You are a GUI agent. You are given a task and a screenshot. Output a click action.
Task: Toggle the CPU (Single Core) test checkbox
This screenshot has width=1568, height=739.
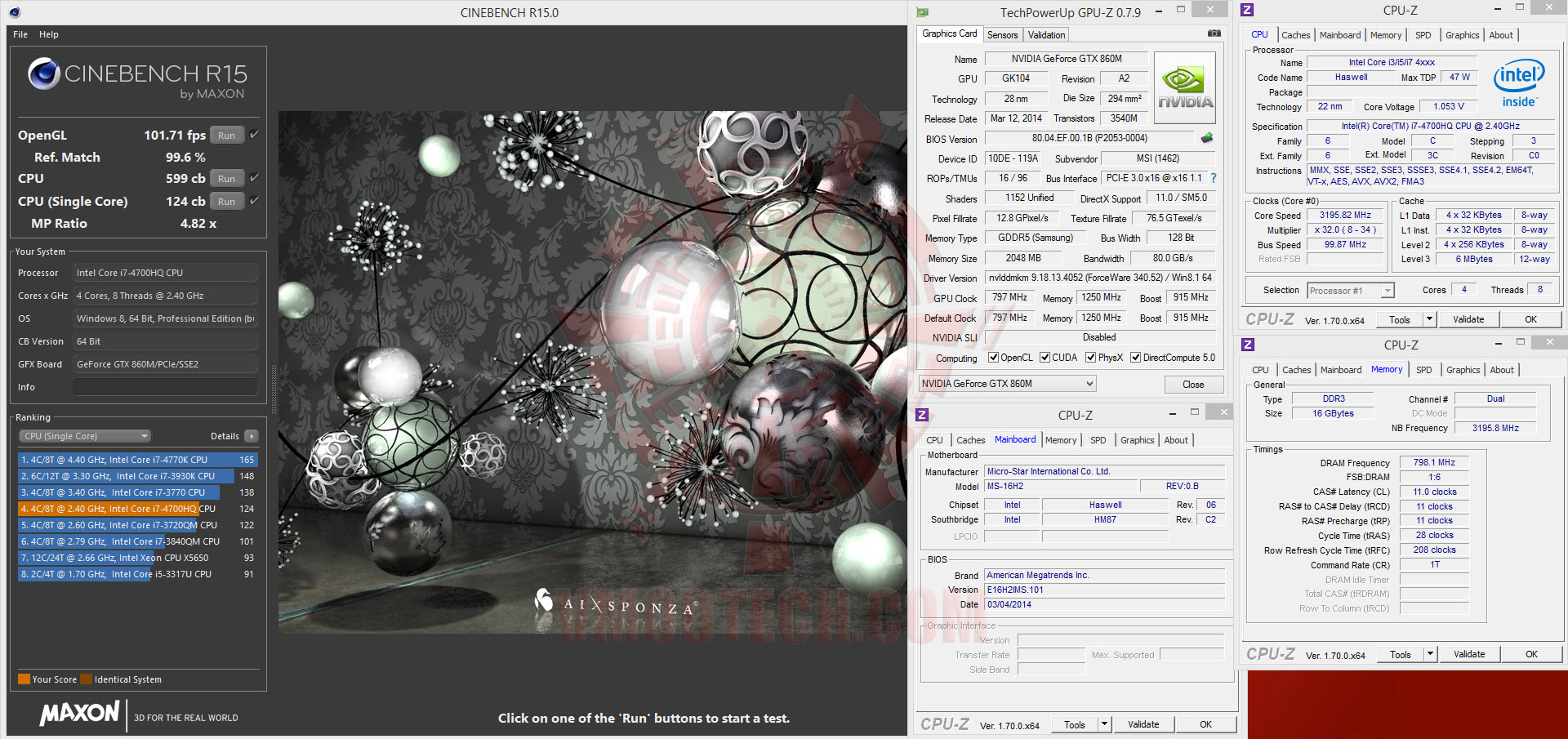[x=254, y=201]
